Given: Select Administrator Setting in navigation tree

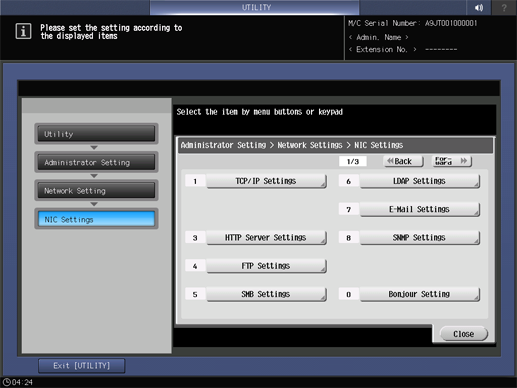Looking at the screenshot, I should coord(96,162).
